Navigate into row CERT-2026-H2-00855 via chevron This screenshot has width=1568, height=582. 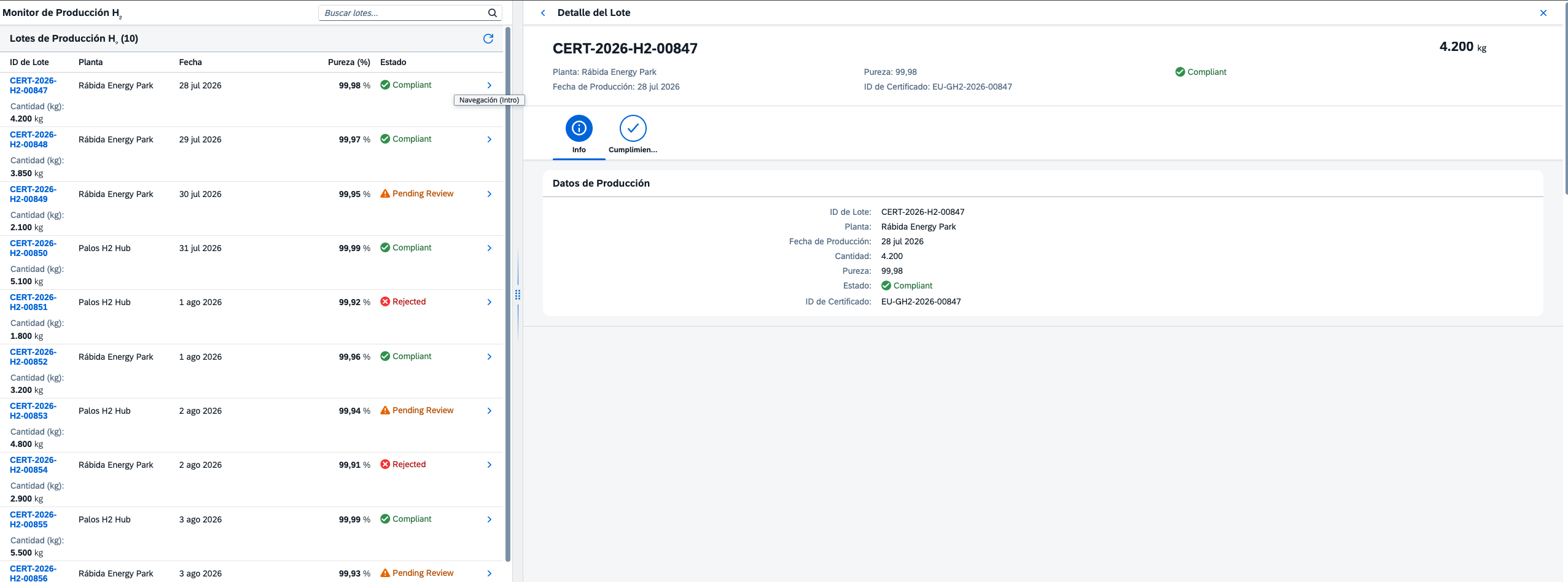click(x=490, y=519)
